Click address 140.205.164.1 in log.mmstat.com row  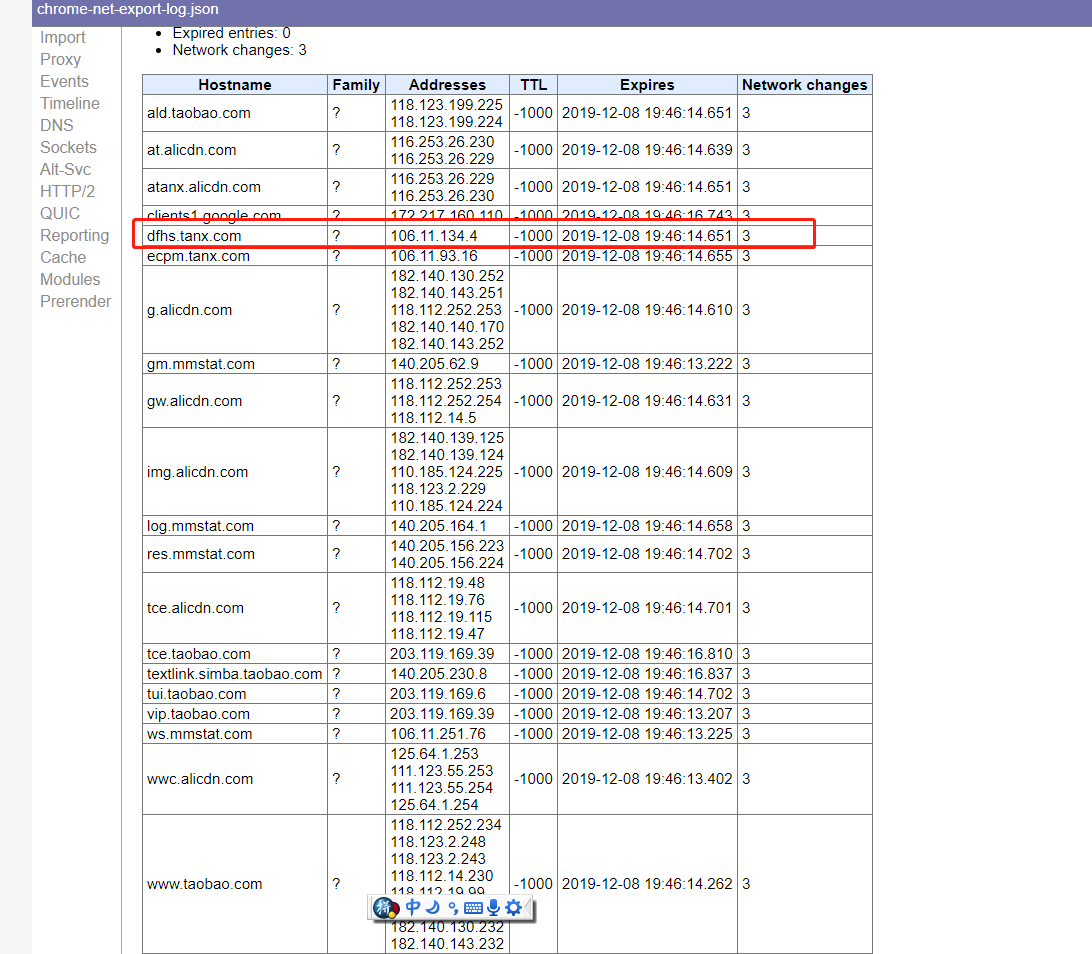click(438, 526)
